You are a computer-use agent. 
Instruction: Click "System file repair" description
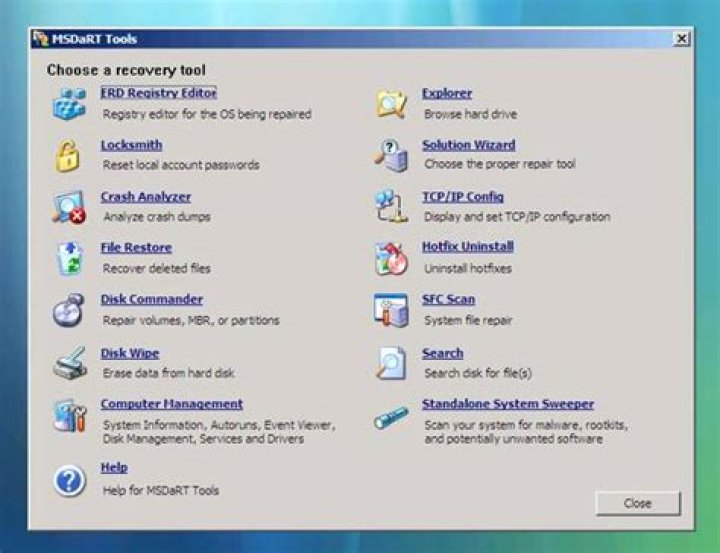(x=468, y=320)
